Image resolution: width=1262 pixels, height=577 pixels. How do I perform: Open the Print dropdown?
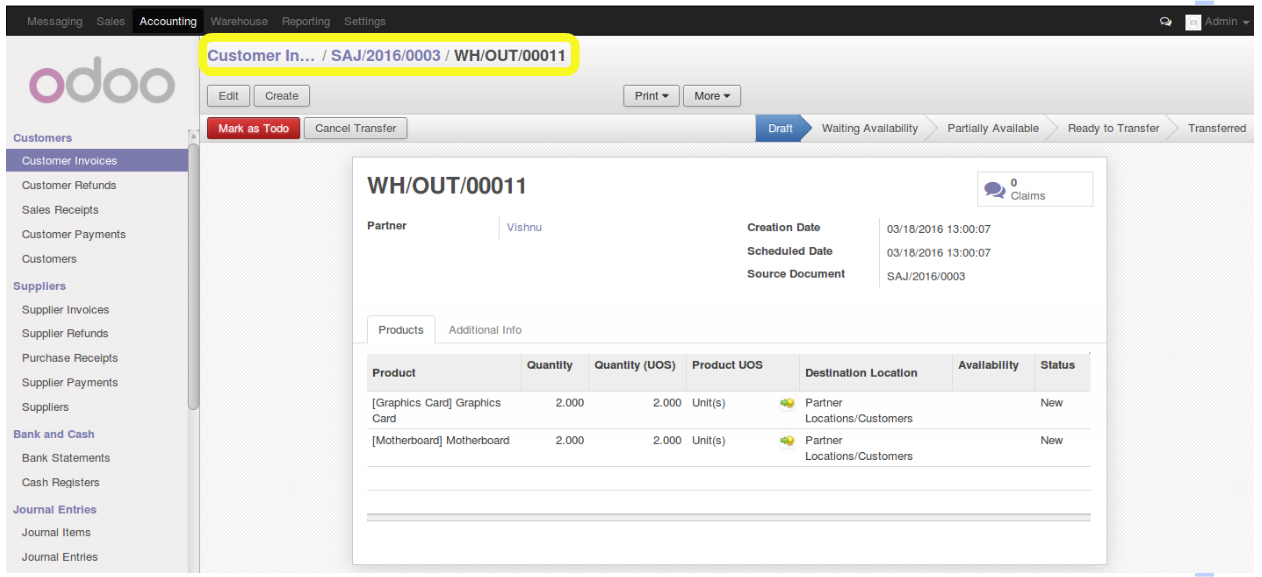[652, 96]
